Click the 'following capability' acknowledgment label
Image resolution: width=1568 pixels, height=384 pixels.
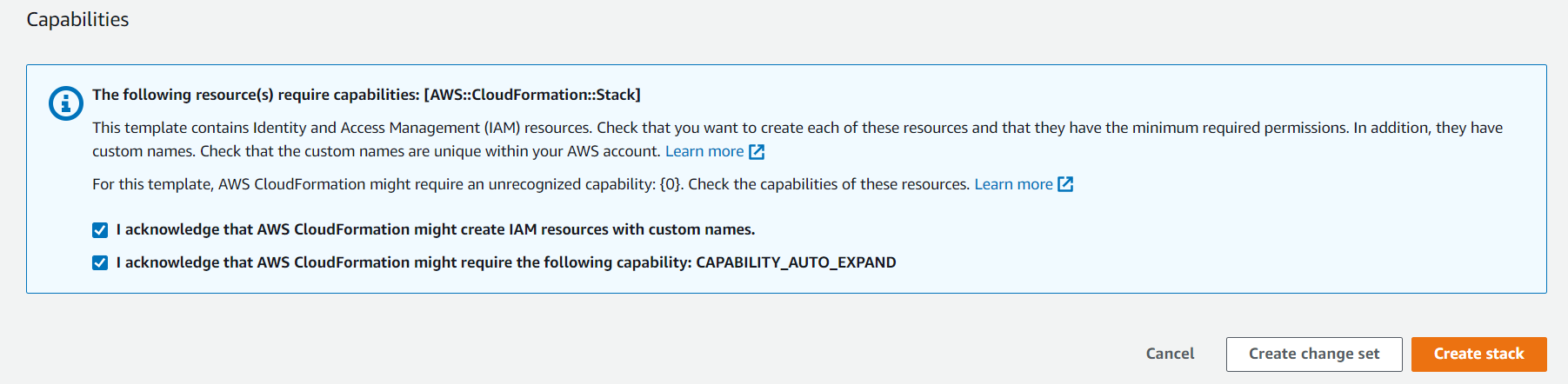coord(404,262)
